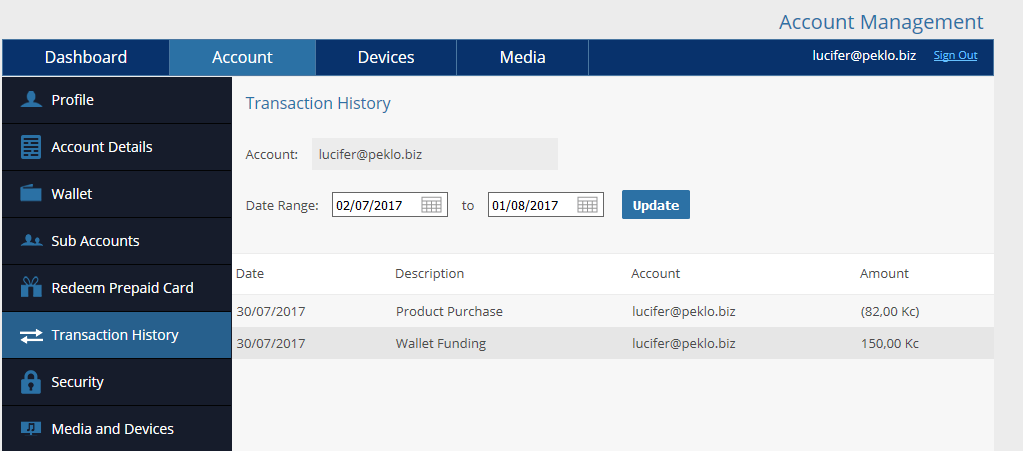Select the Account tab
Screen dimensions: 1023x451
point(242,57)
